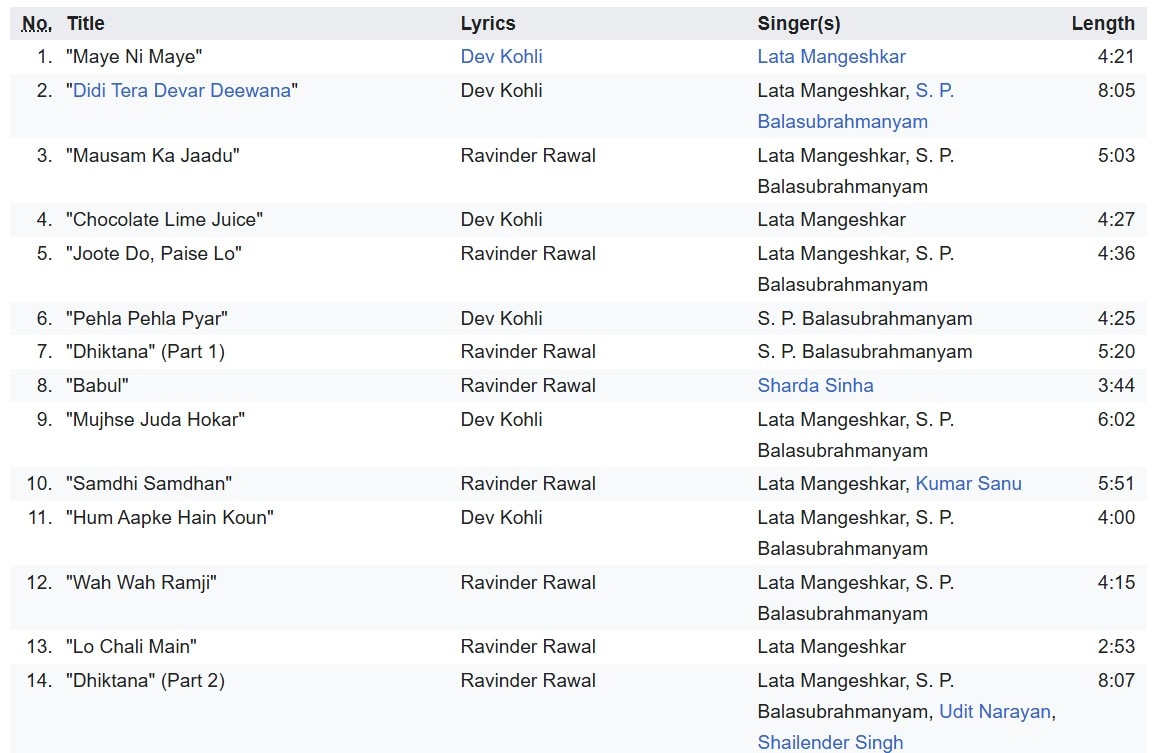
Task: Click Dev Kohli in the Pehla Pehla Pyar row
Action: pos(501,319)
